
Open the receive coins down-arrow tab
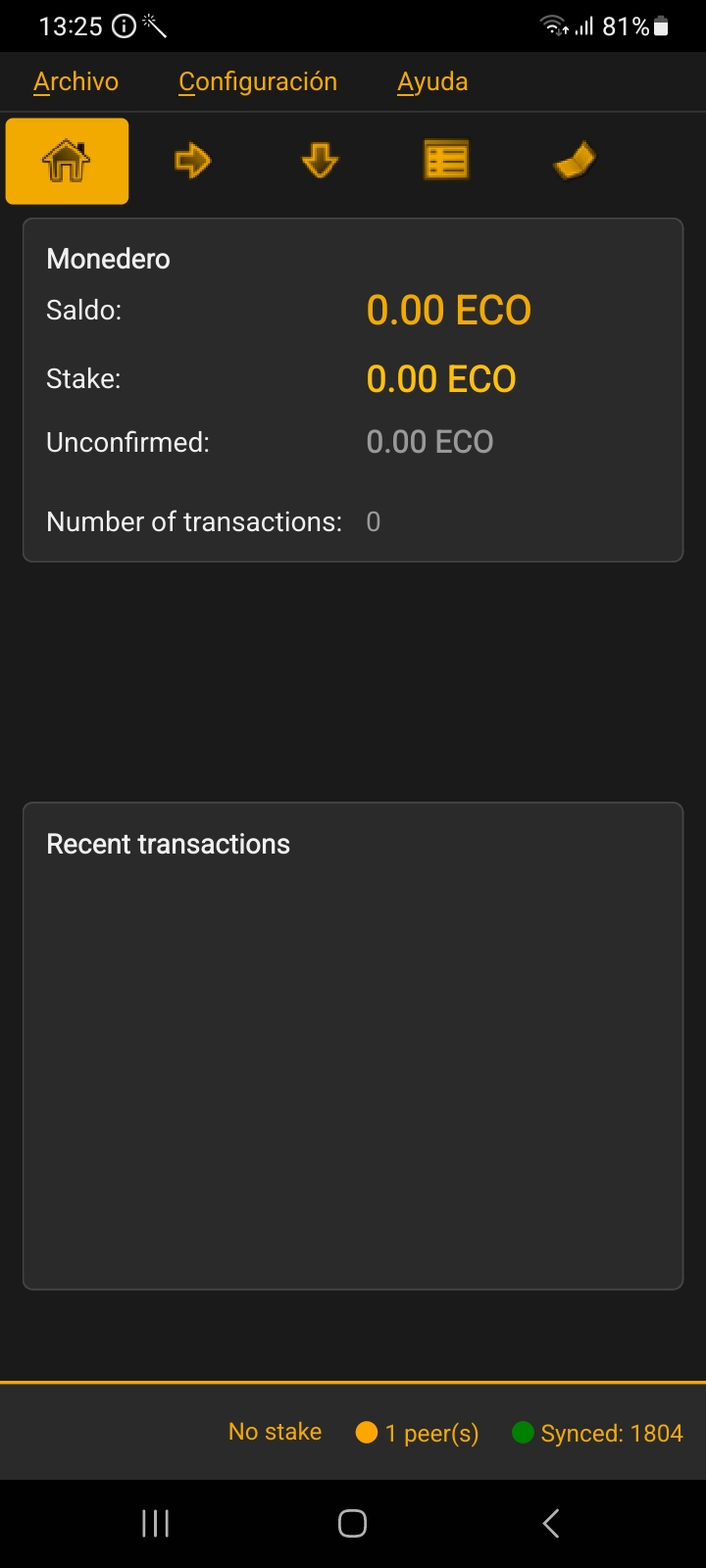click(x=320, y=161)
